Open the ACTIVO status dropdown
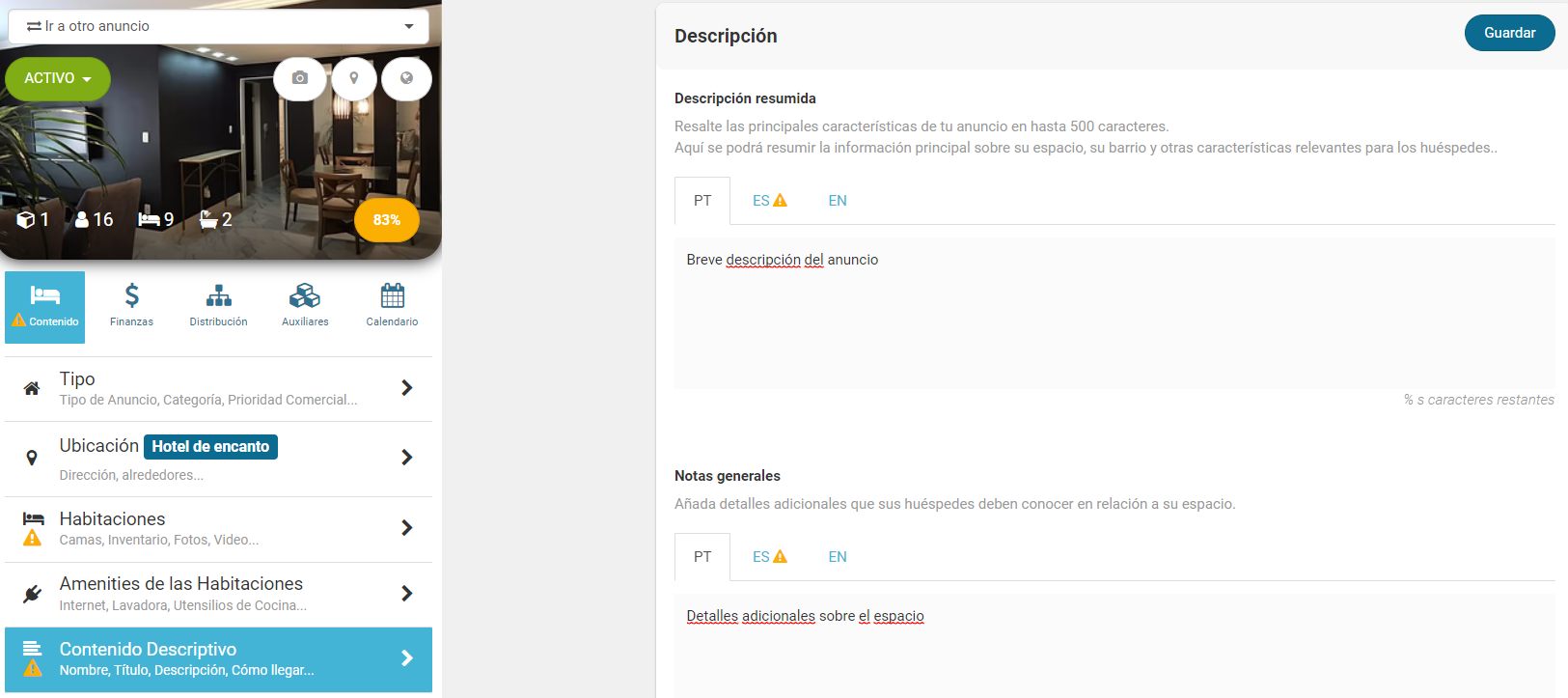 coord(58,79)
